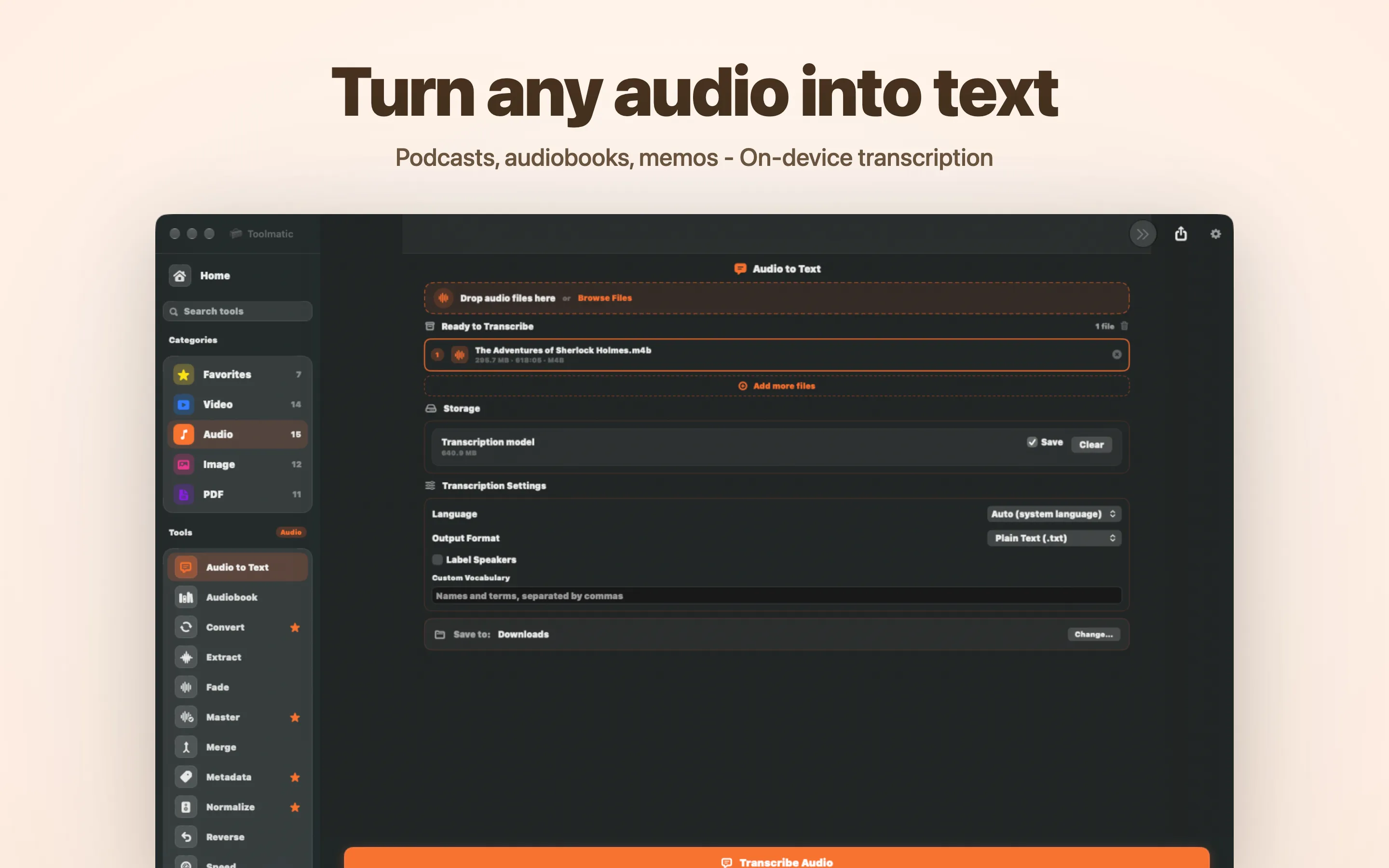Viewport: 1389px width, 868px height.
Task: Open the Language dropdown
Action: [x=1054, y=514]
